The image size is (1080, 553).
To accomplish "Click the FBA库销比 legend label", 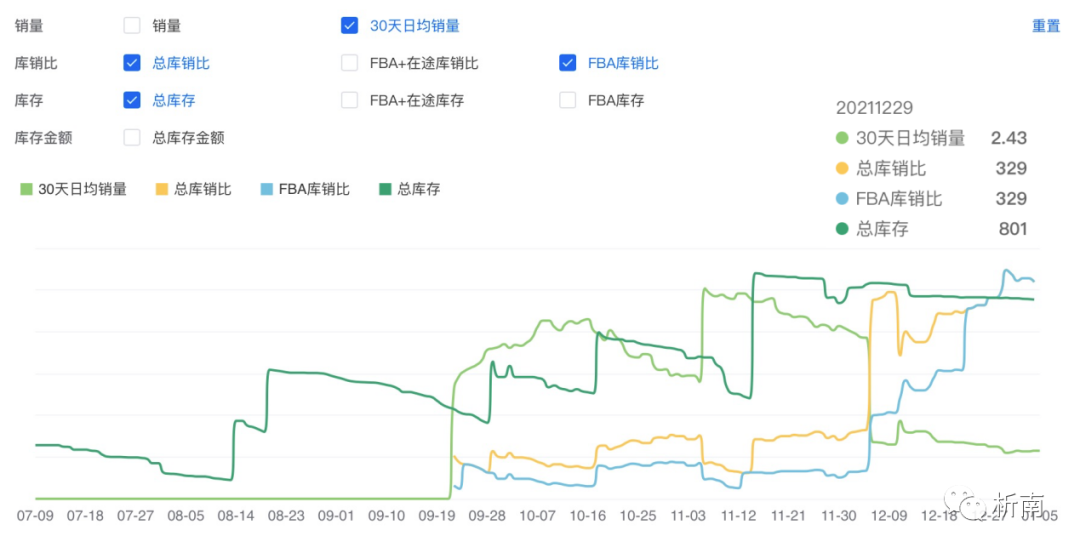I will click(x=314, y=189).
